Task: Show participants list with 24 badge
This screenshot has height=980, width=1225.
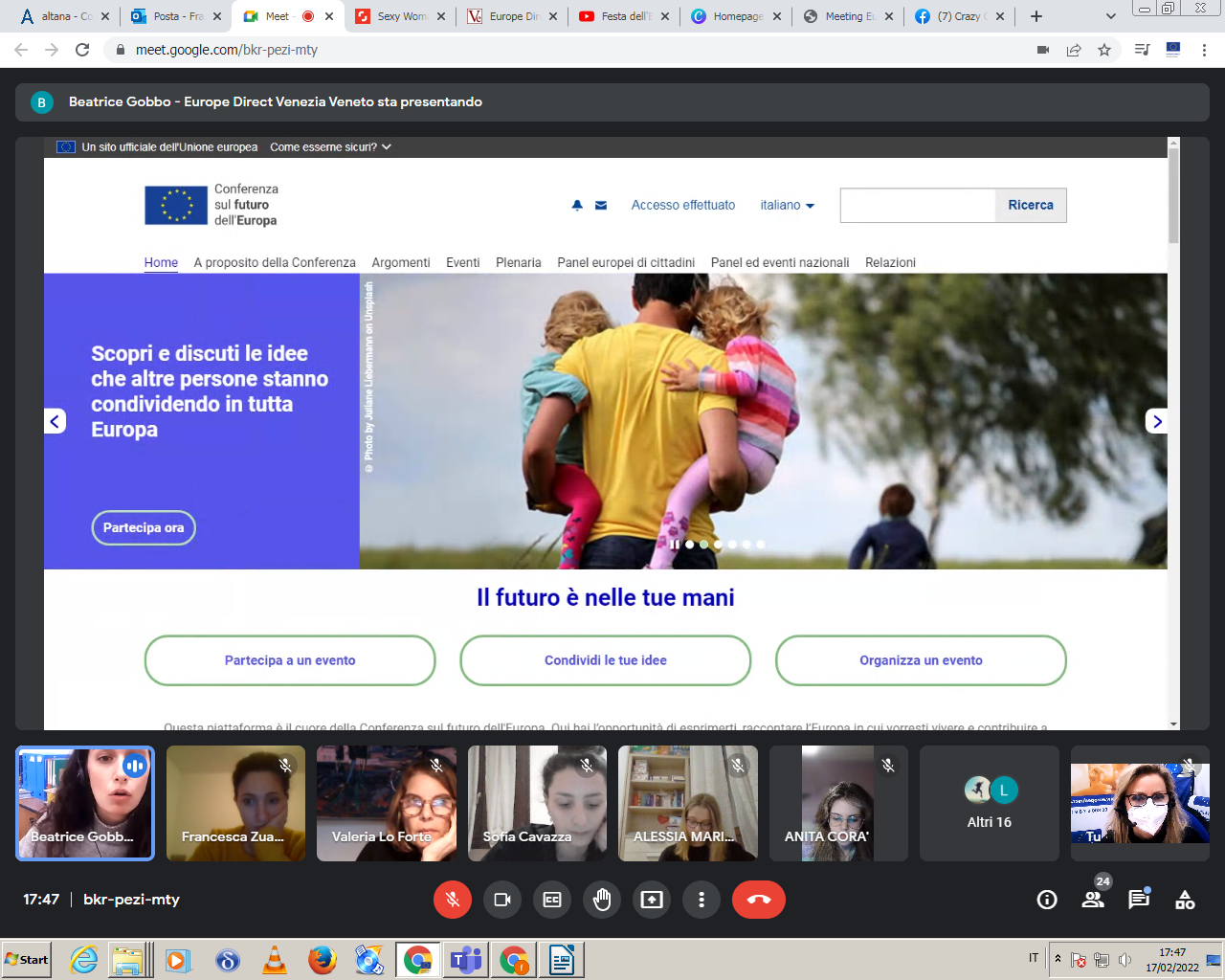Action: point(1093,899)
